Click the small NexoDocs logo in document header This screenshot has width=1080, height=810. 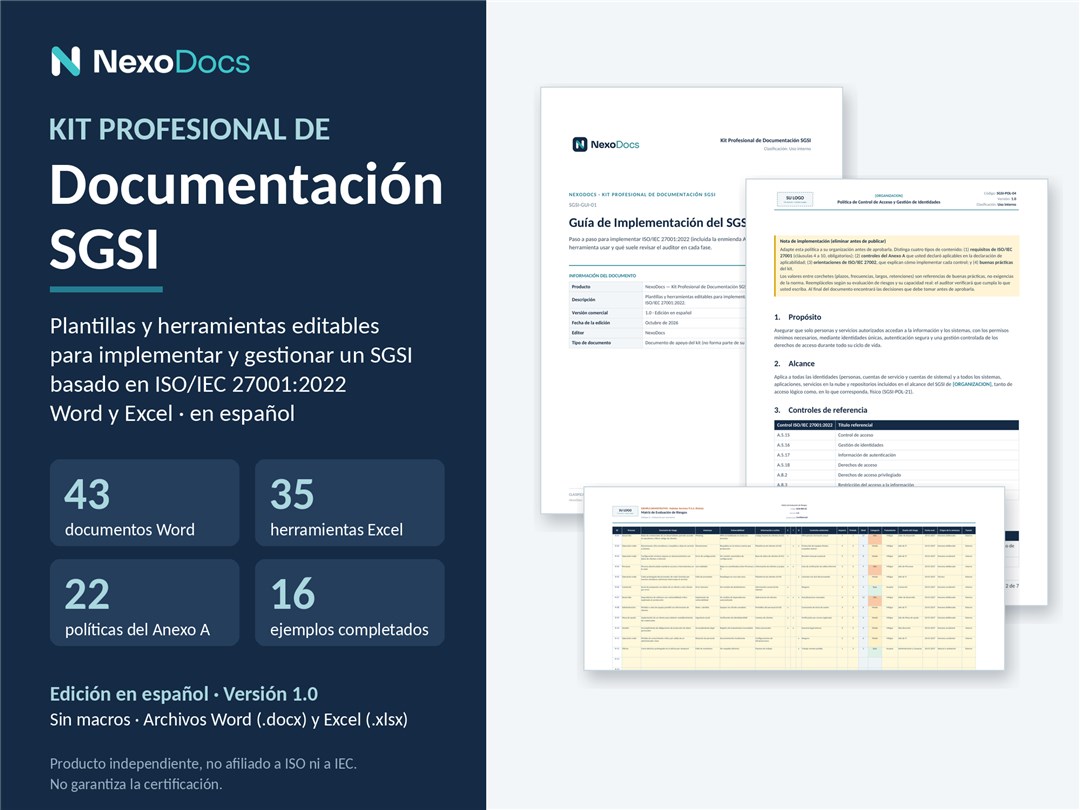tap(606, 144)
